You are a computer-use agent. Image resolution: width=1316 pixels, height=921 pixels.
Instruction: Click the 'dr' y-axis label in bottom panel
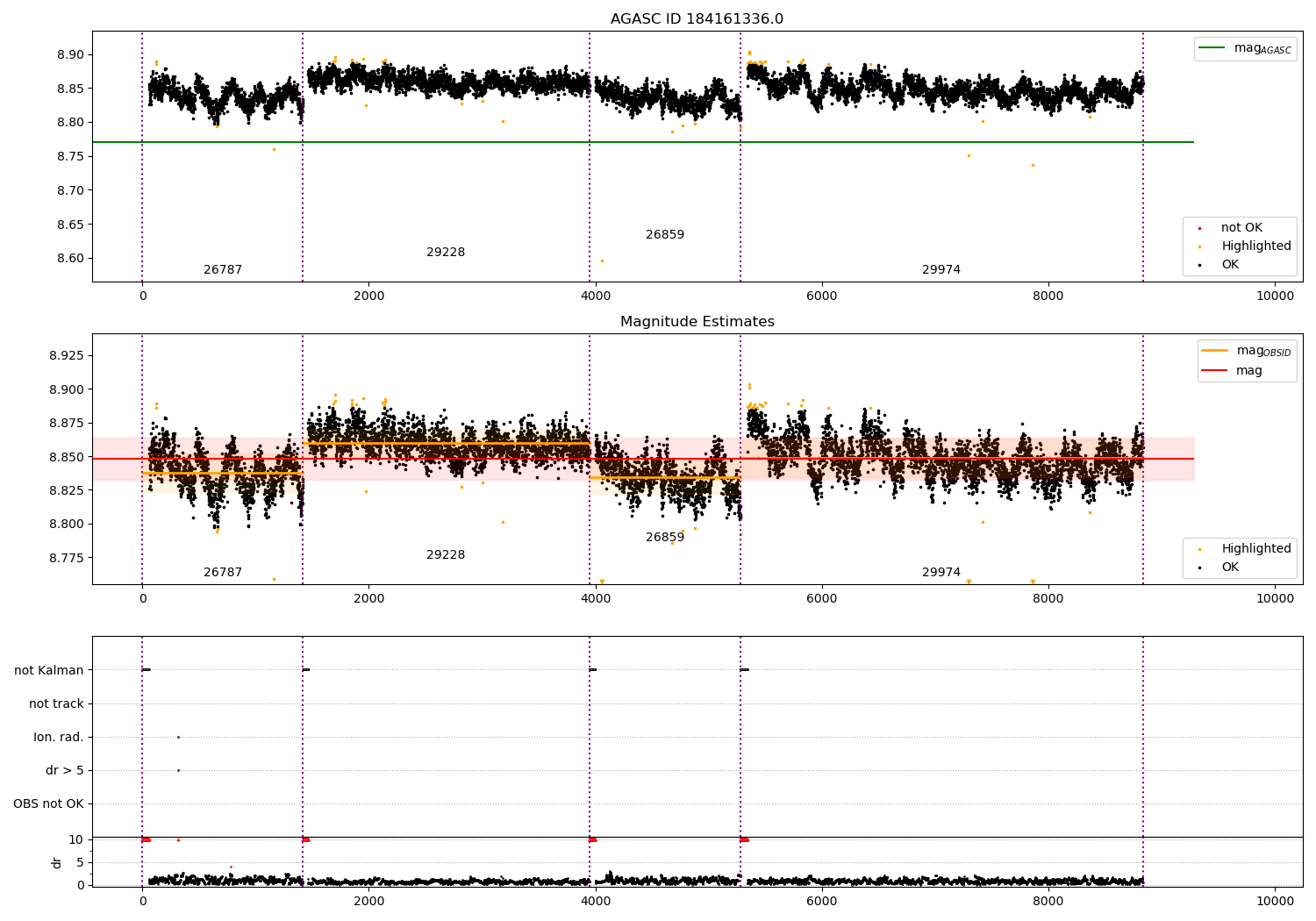57,862
